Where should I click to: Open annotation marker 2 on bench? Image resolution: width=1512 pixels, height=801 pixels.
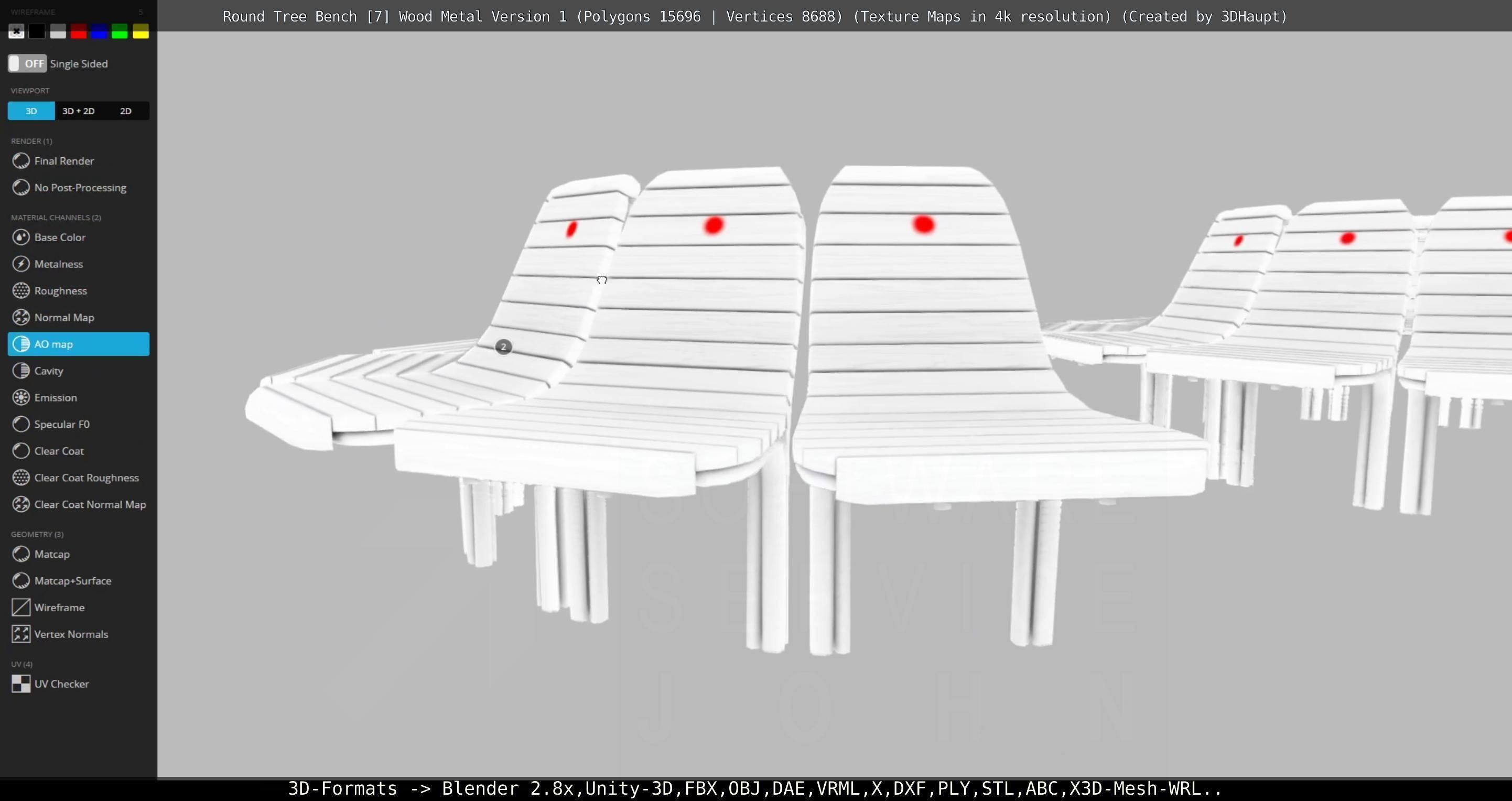point(504,347)
